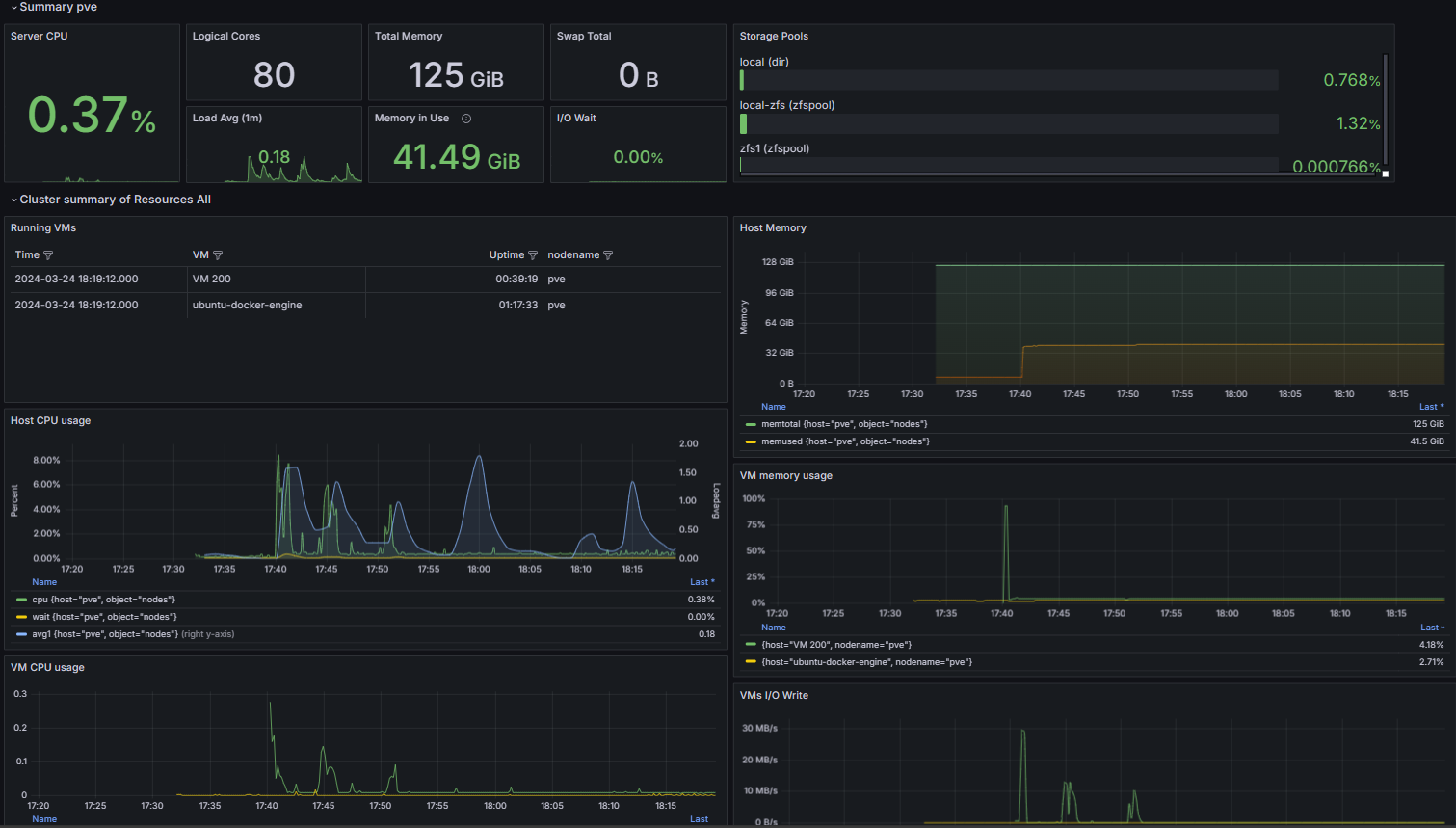Sort Host CPU usage legend by Name
Image resolution: width=1456 pixels, height=828 pixels.
(44, 582)
